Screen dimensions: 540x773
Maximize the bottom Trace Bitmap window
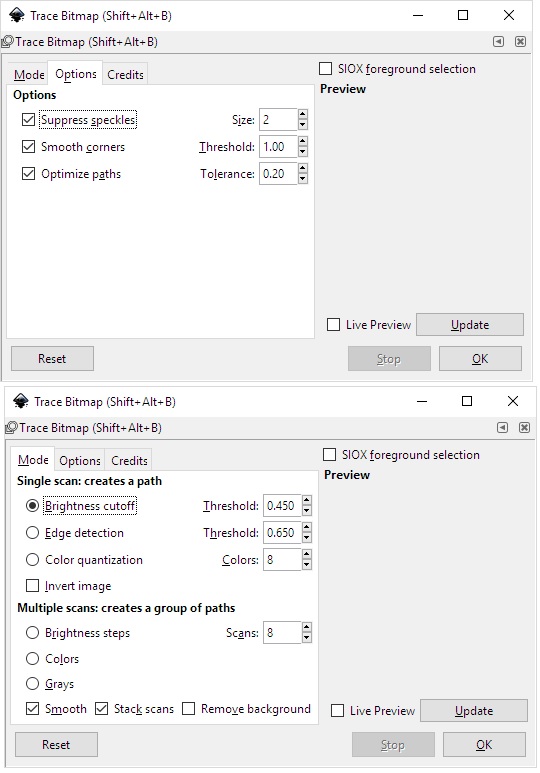[x=467, y=401]
